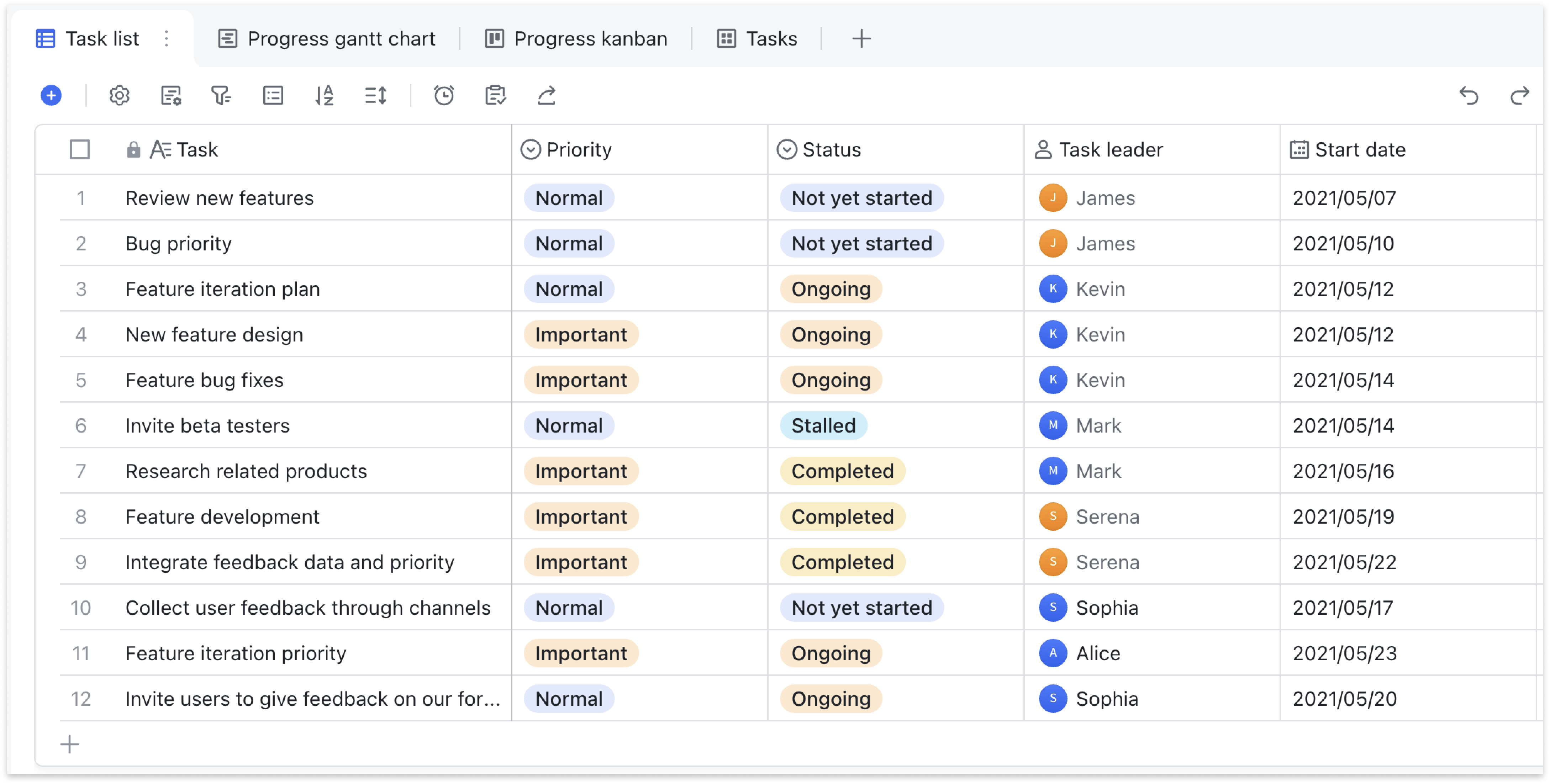Image resolution: width=1550 pixels, height=784 pixels.
Task: Open the filter tool in toolbar
Action: 221,95
